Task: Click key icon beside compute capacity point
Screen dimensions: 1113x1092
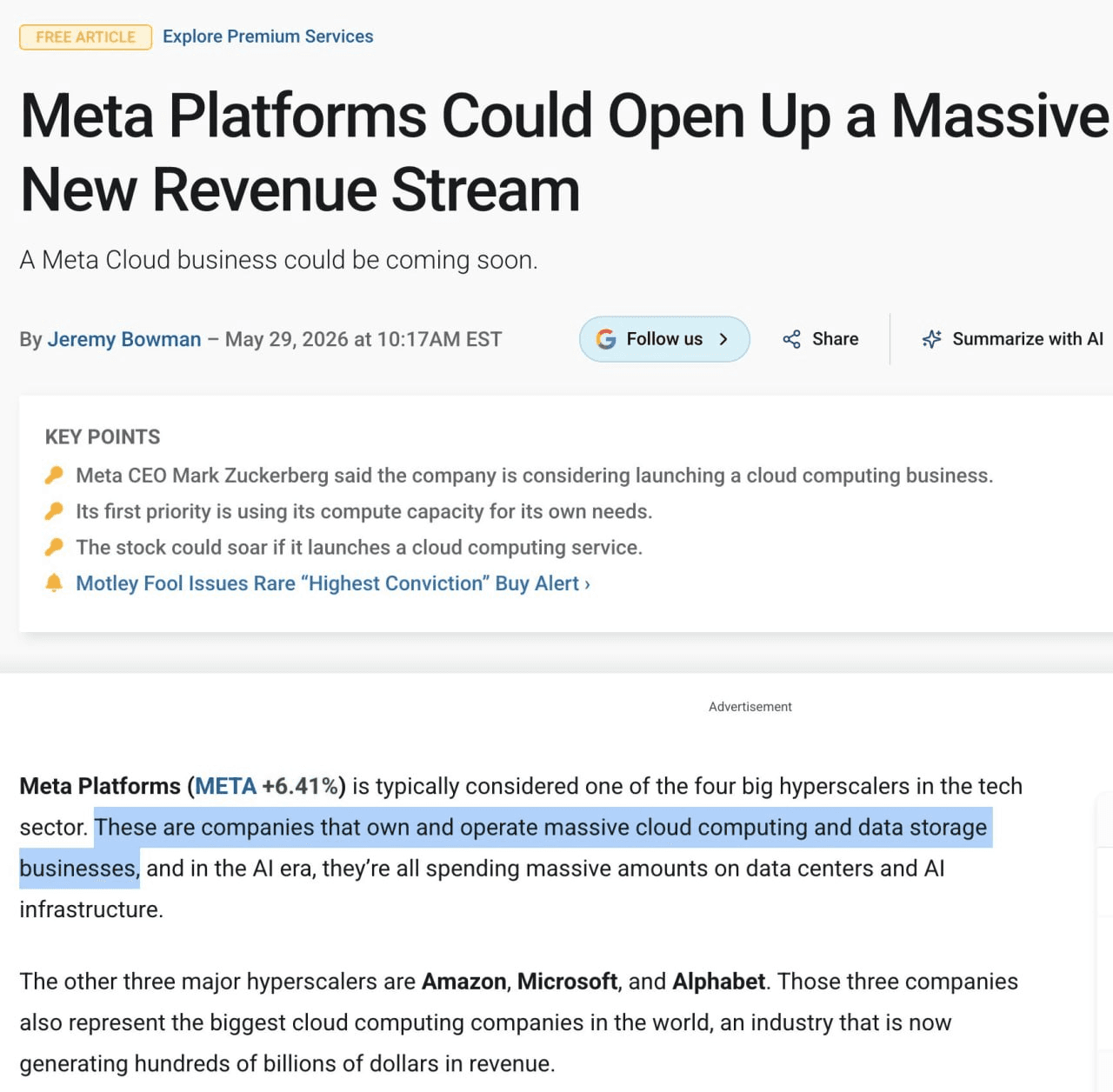Action: (54, 510)
